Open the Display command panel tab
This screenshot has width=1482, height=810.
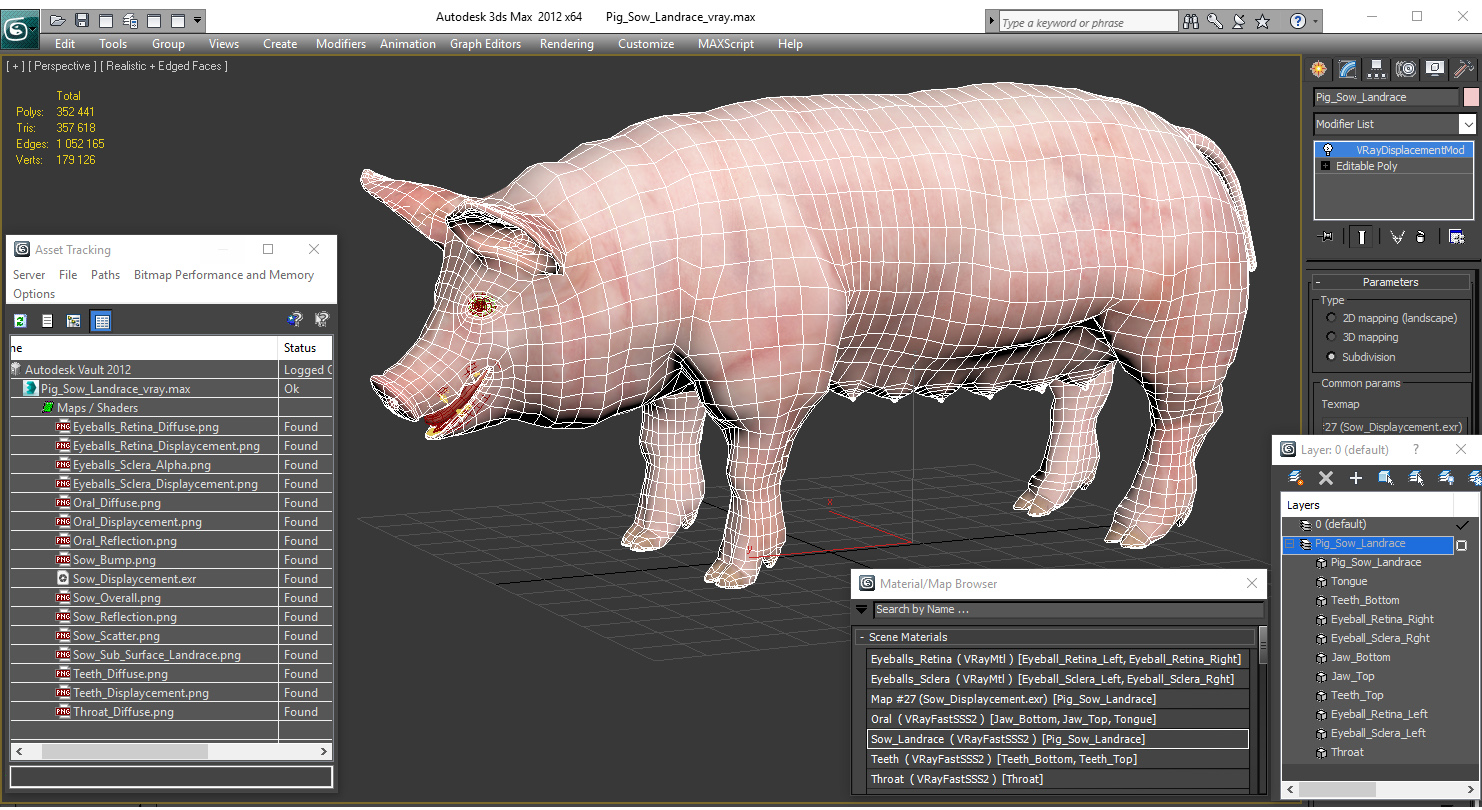(1435, 69)
